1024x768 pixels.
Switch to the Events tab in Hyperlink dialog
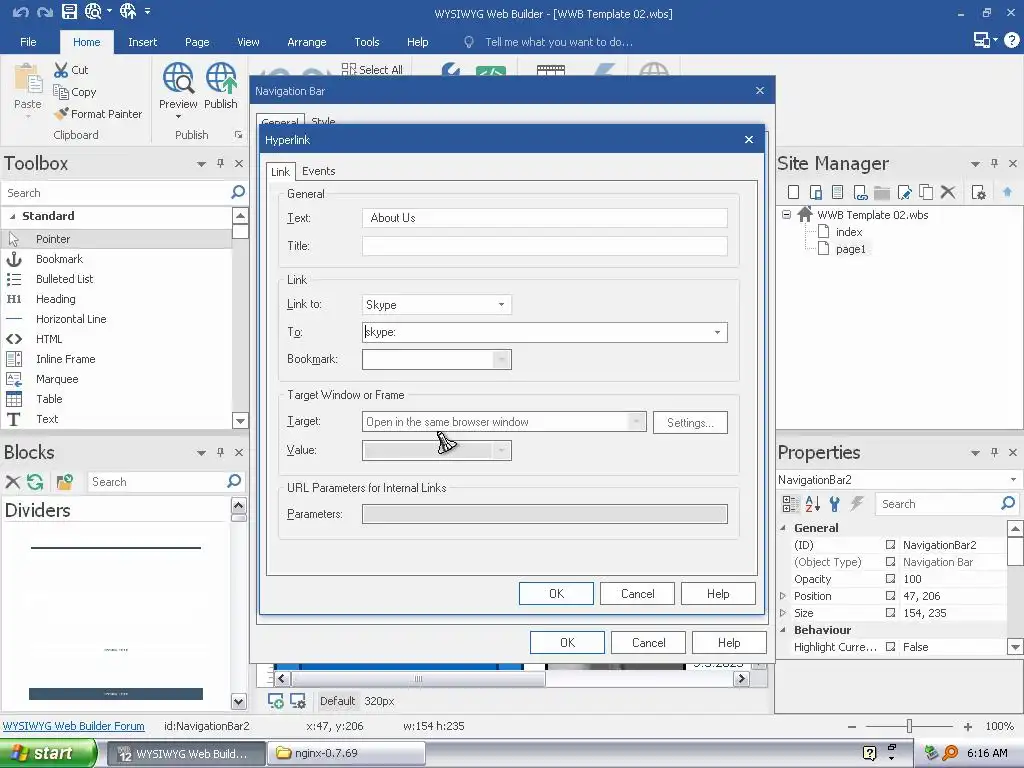(x=319, y=171)
